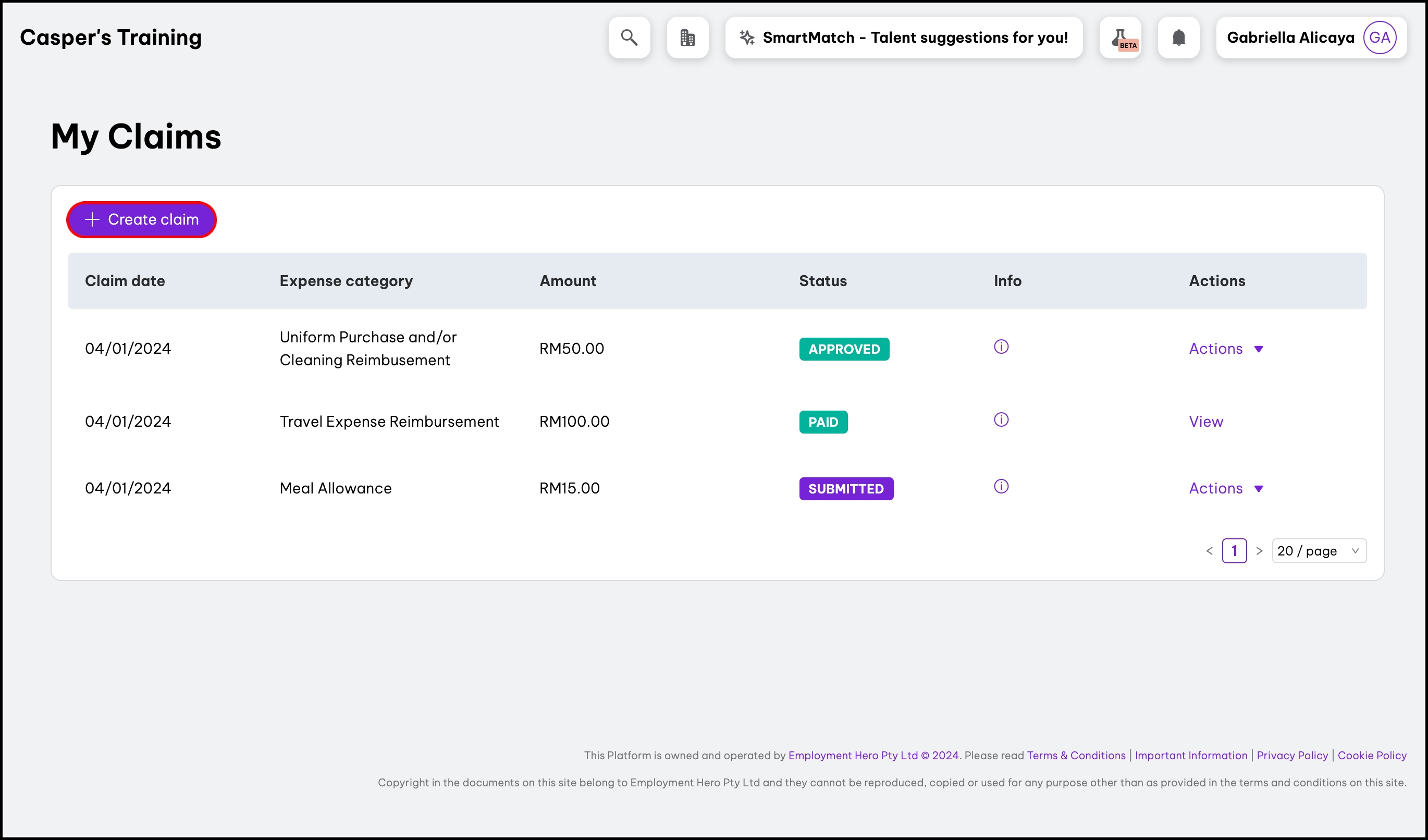Open SmartMatch talent suggestions banner
The image size is (1428, 840).
904,38
